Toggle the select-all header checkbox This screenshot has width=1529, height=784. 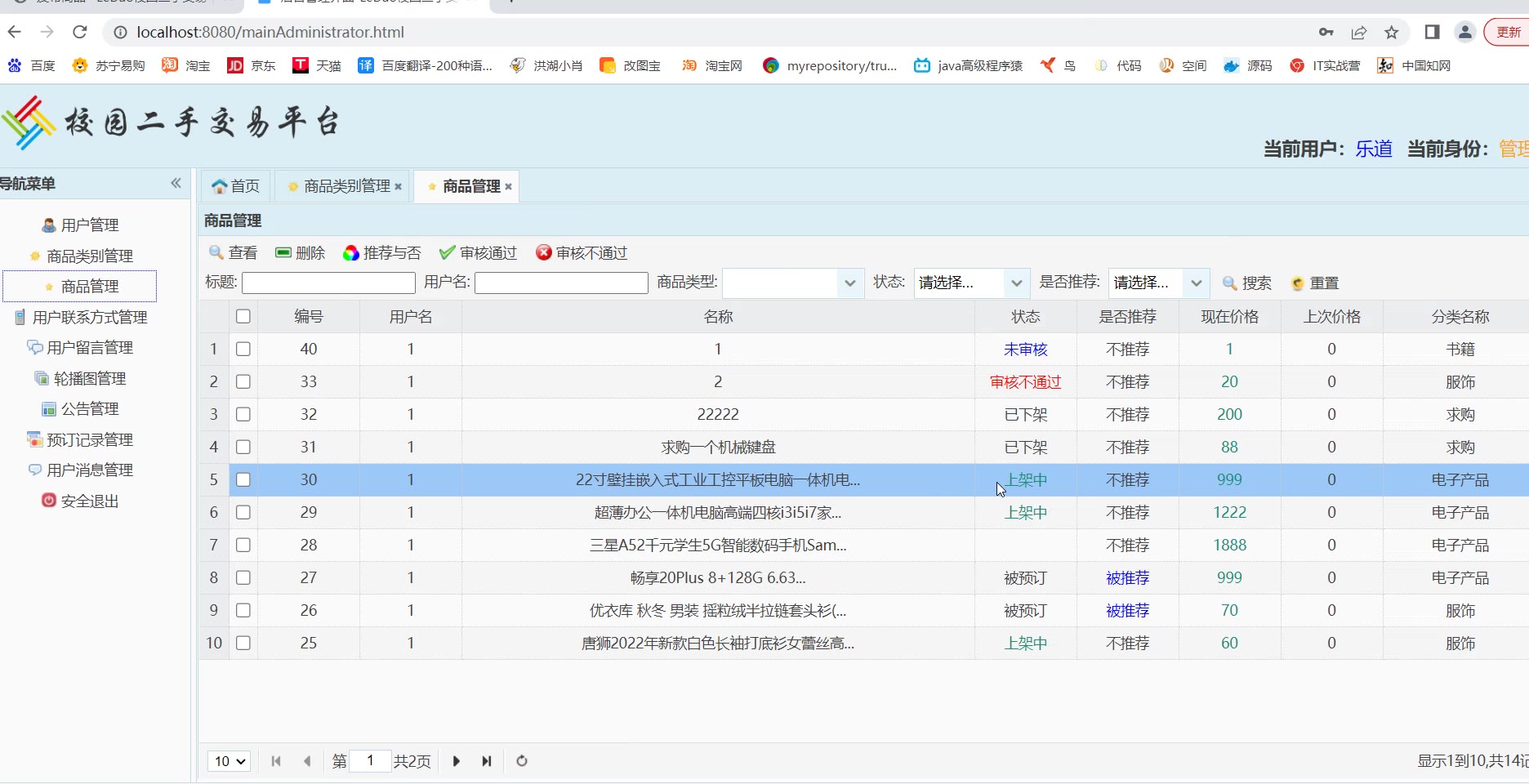click(x=243, y=316)
